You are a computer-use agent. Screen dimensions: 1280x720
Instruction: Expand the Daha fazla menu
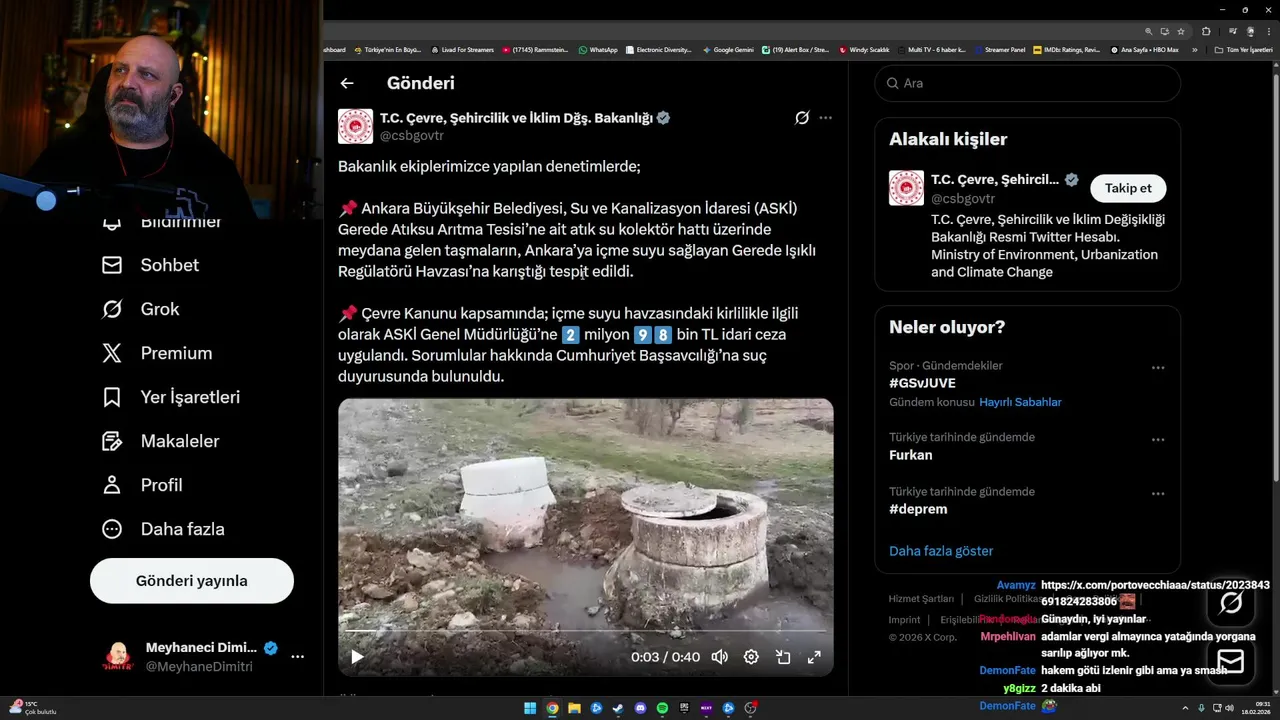tap(163, 529)
